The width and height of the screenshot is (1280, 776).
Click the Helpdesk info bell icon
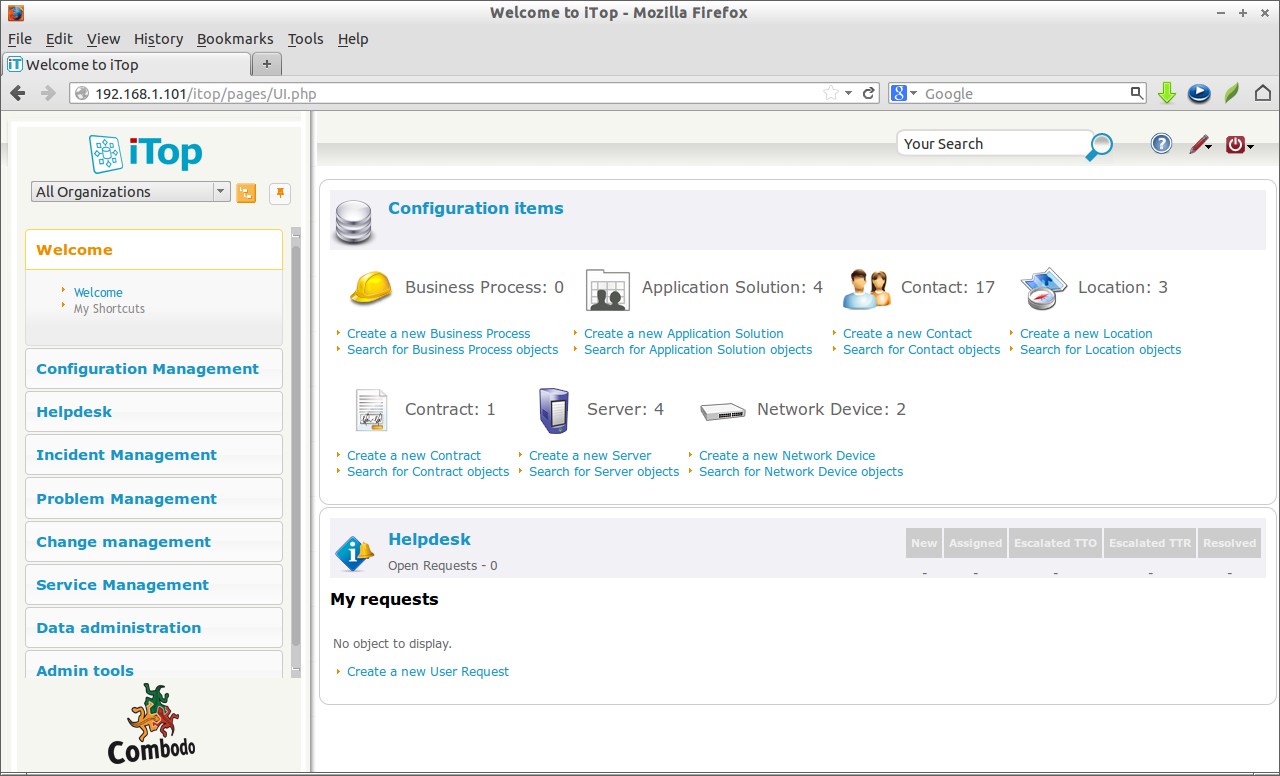pyautogui.click(x=354, y=552)
